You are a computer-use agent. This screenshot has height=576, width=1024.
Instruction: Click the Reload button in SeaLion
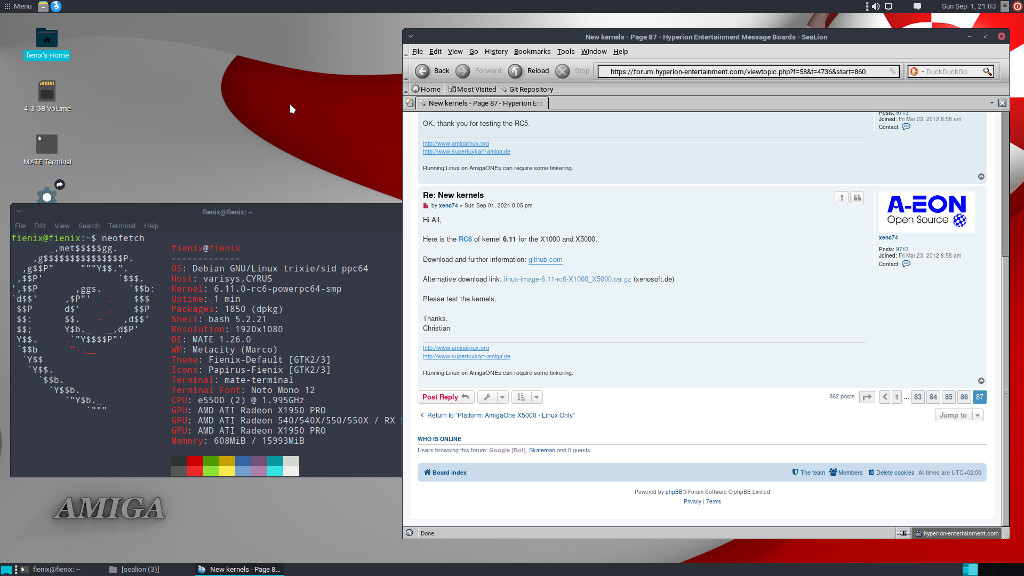click(530, 71)
